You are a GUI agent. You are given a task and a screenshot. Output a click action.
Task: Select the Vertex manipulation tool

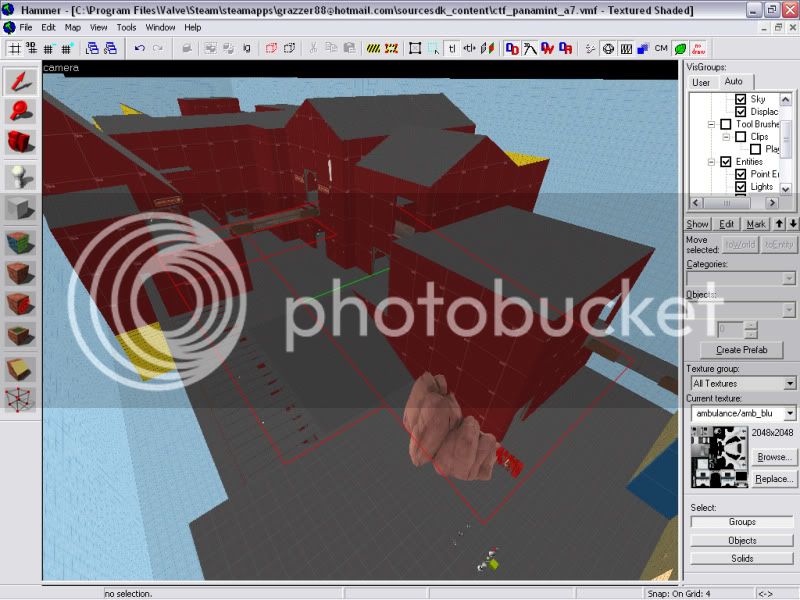click(x=20, y=400)
